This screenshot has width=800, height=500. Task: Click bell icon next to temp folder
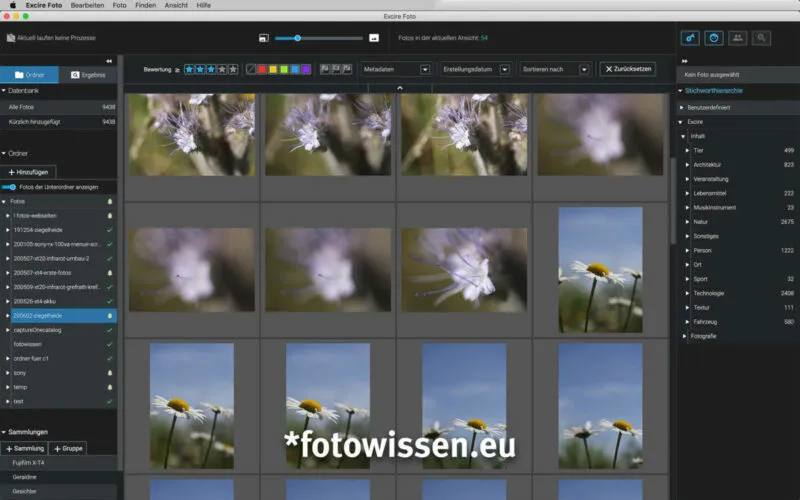(109, 387)
